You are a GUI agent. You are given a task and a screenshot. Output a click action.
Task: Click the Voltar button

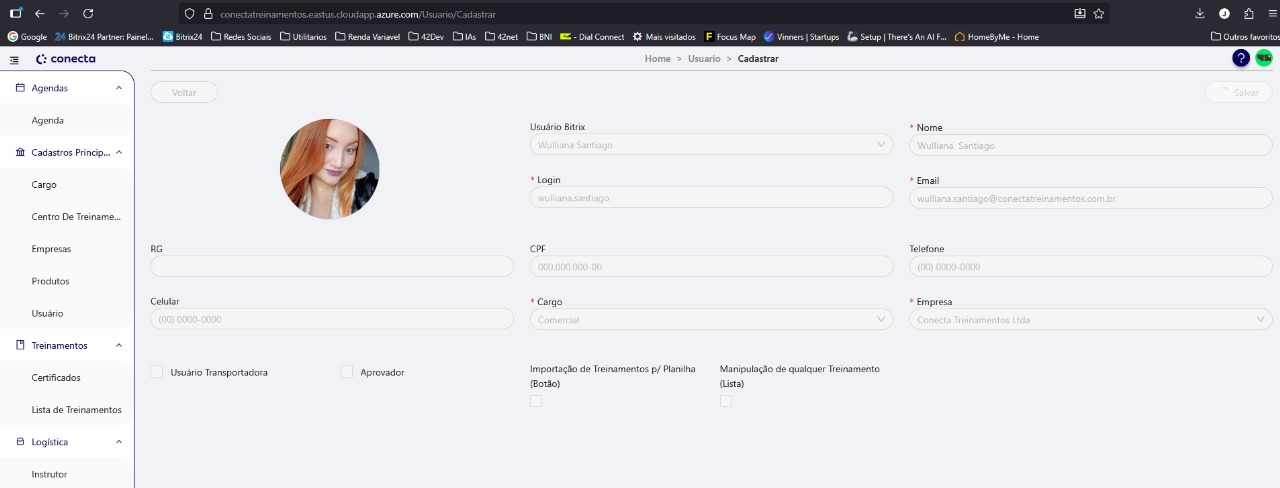click(184, 92)
